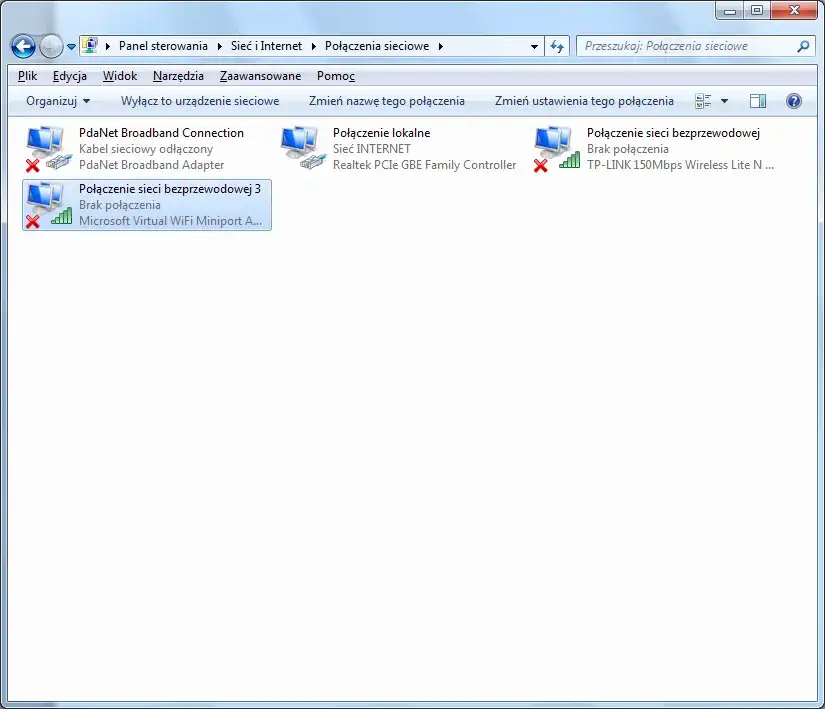Image resolution: width=825 pixels, height=709 pixels.
Task: Open the Narzędzia menu
Action: coord(178,75)
